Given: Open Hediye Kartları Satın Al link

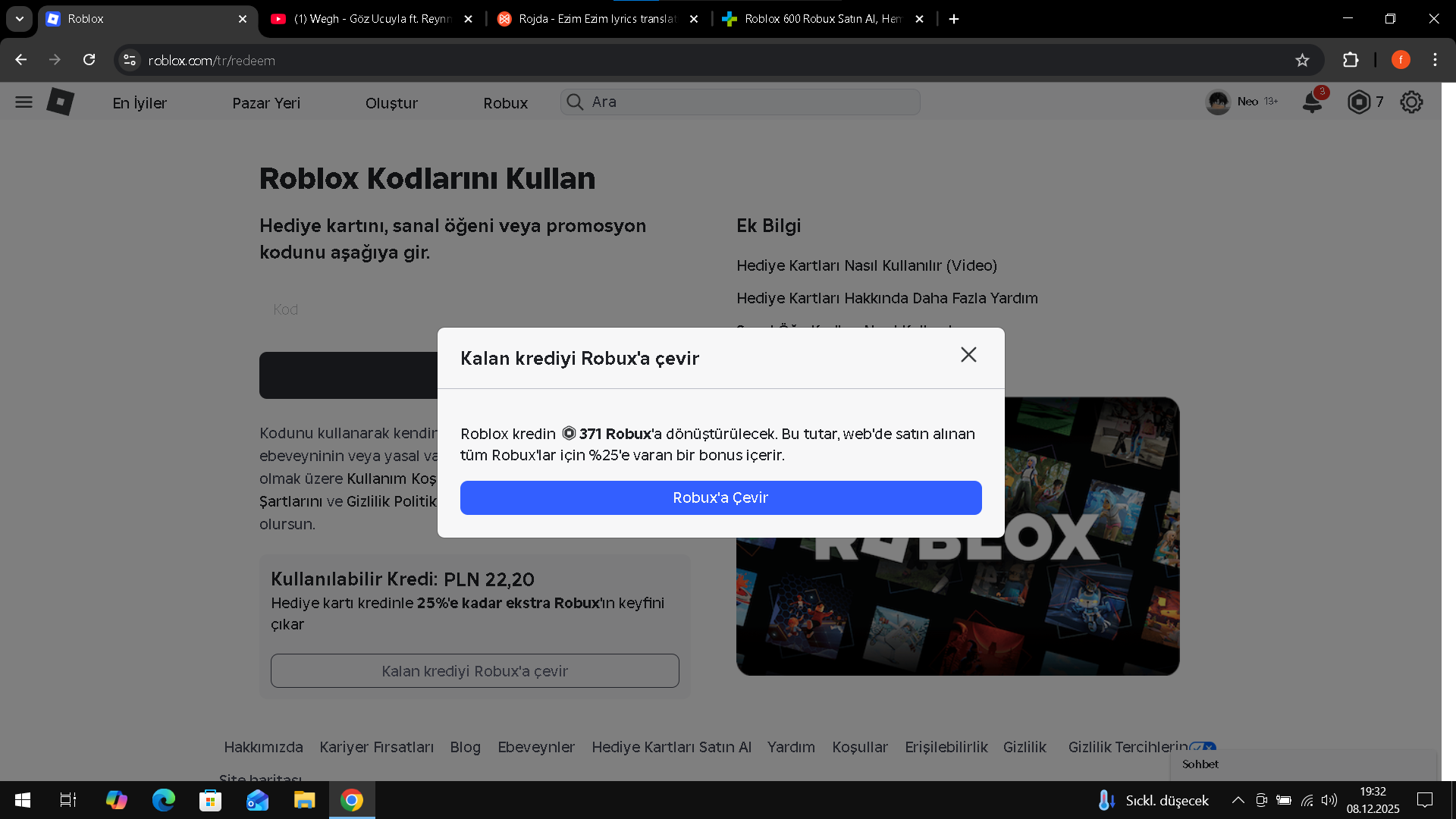Looking at the screenshot, I should click(671, 747).
